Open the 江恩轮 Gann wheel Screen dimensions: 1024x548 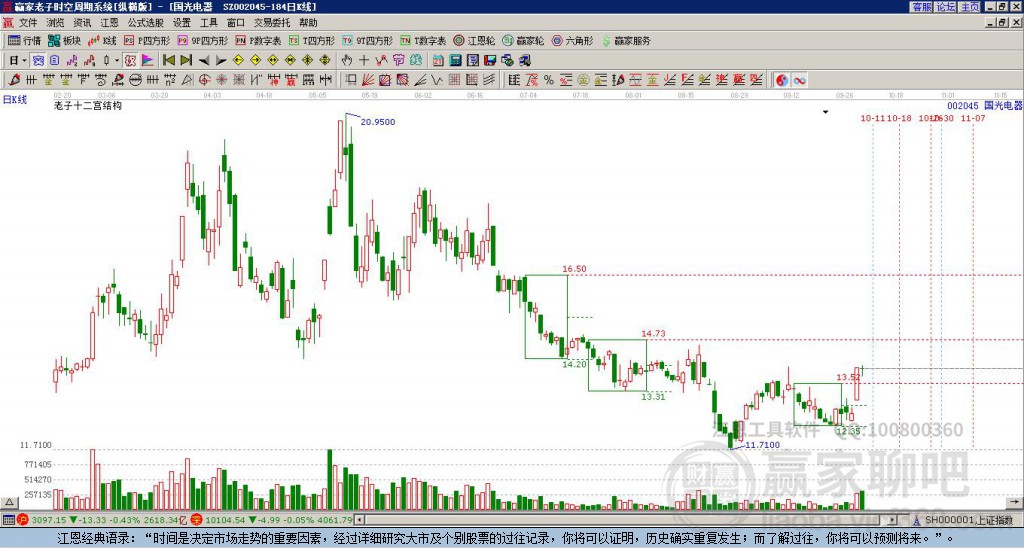coord(475,40)
